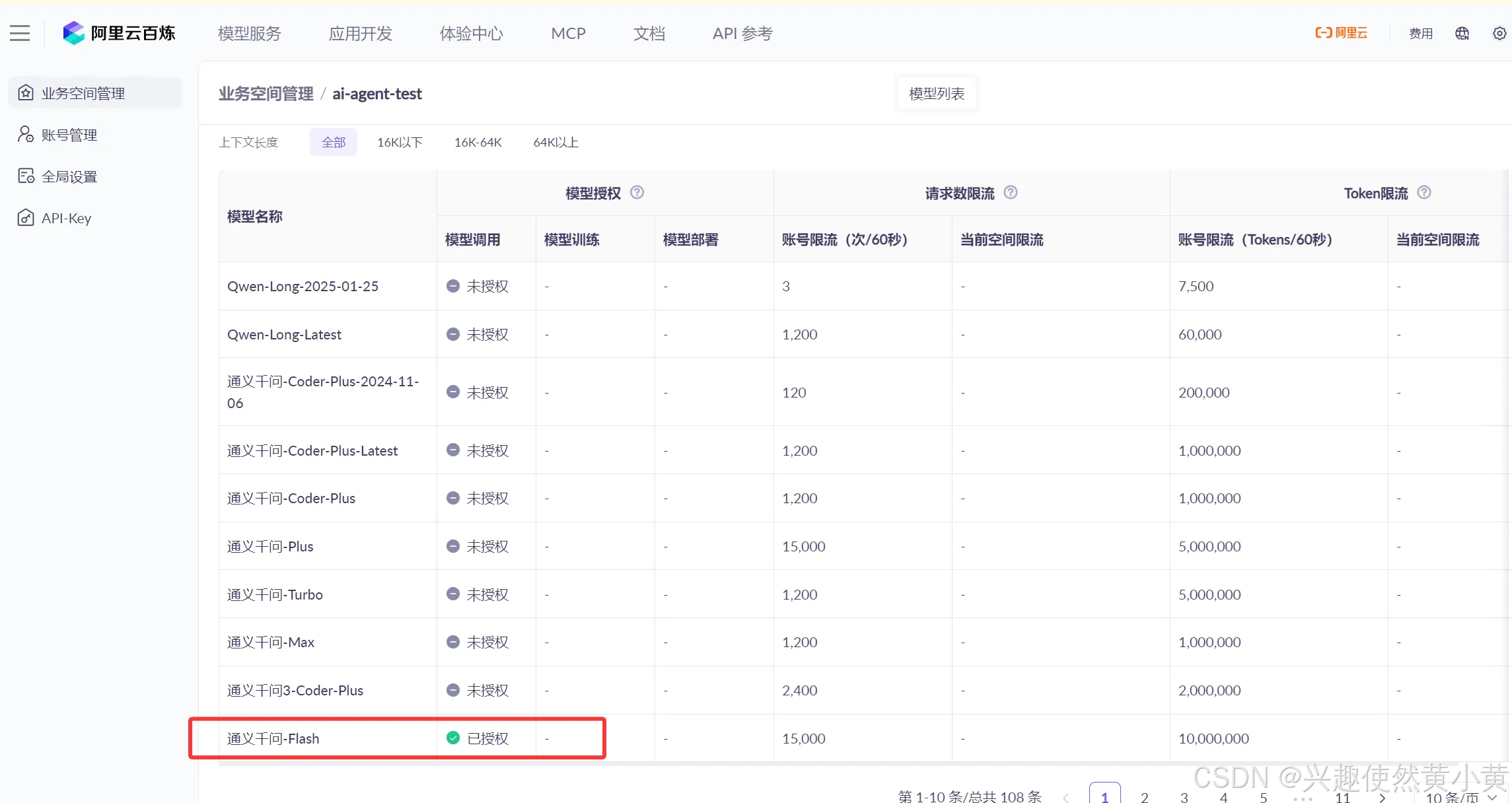The height and width of the screenshot is (803, 1512).
Task: Open the language globe icon
Action: 1462,33
